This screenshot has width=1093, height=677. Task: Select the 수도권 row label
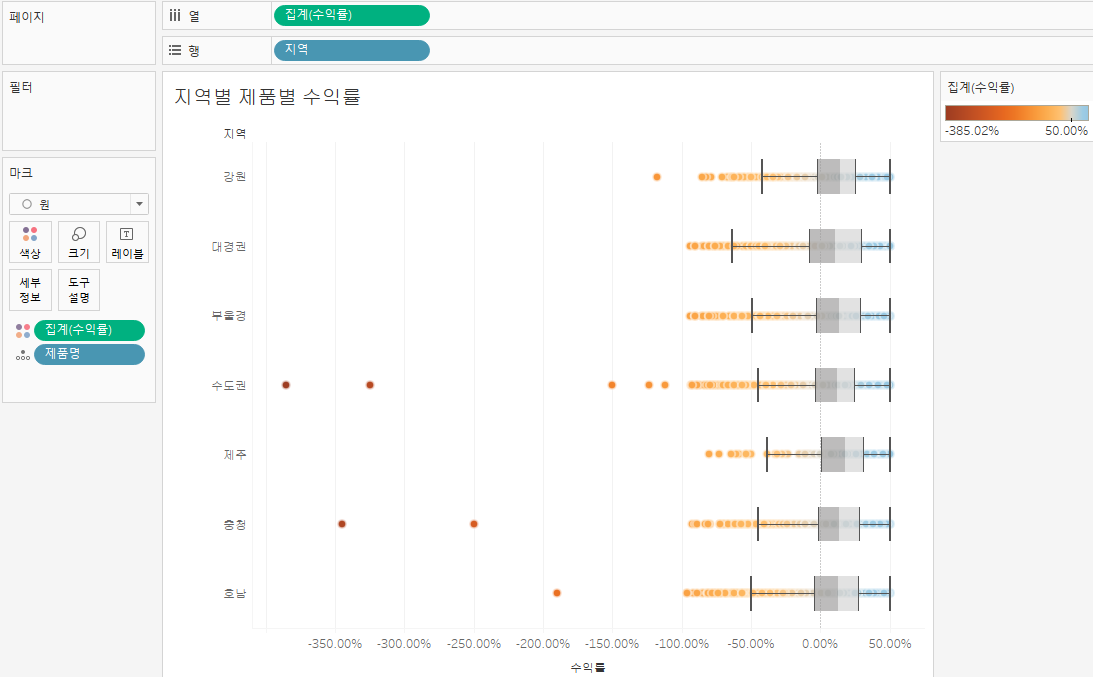(x=229, y=385)
